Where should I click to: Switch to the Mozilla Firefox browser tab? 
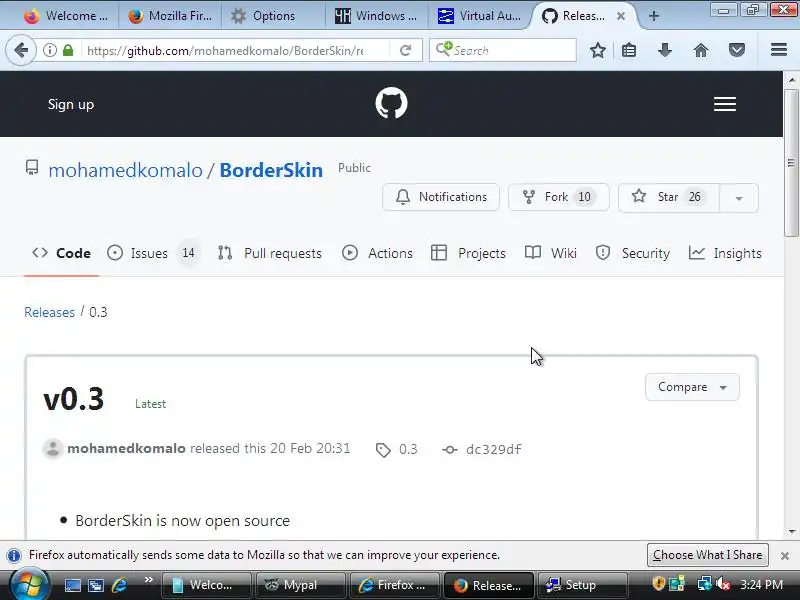[170, 16]
